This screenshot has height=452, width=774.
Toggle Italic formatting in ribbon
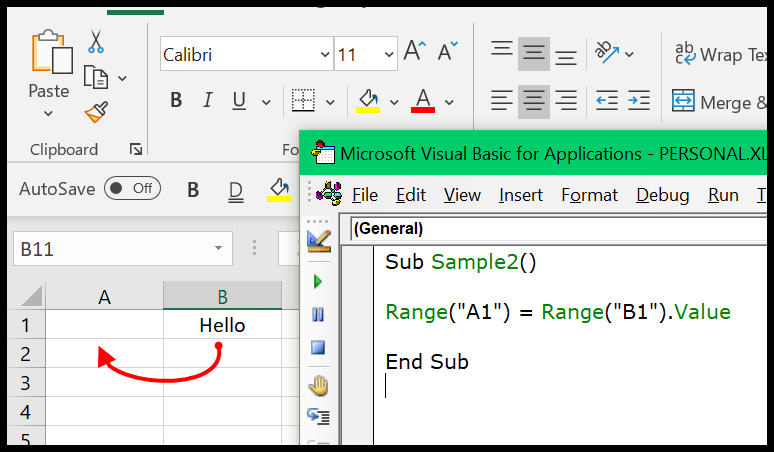coord(208,101)
